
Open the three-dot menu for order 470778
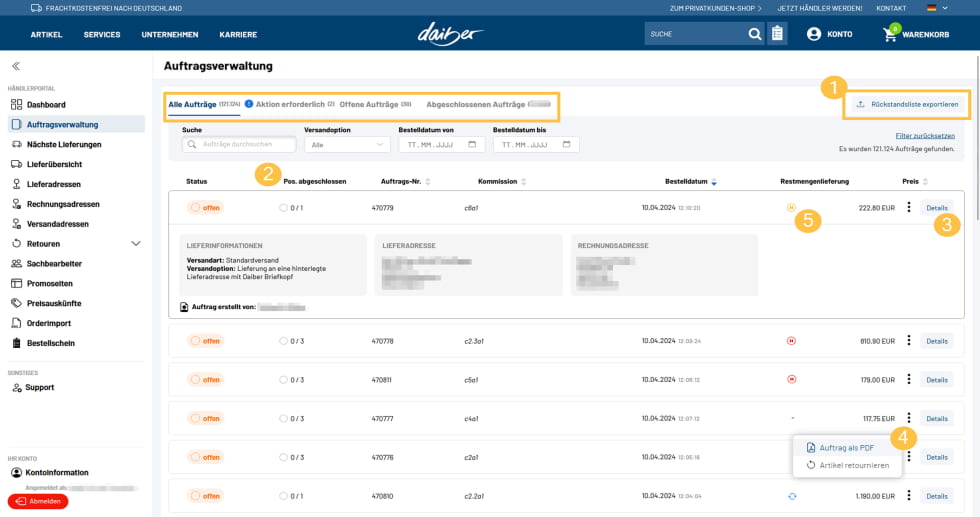(x=909, y=341)
